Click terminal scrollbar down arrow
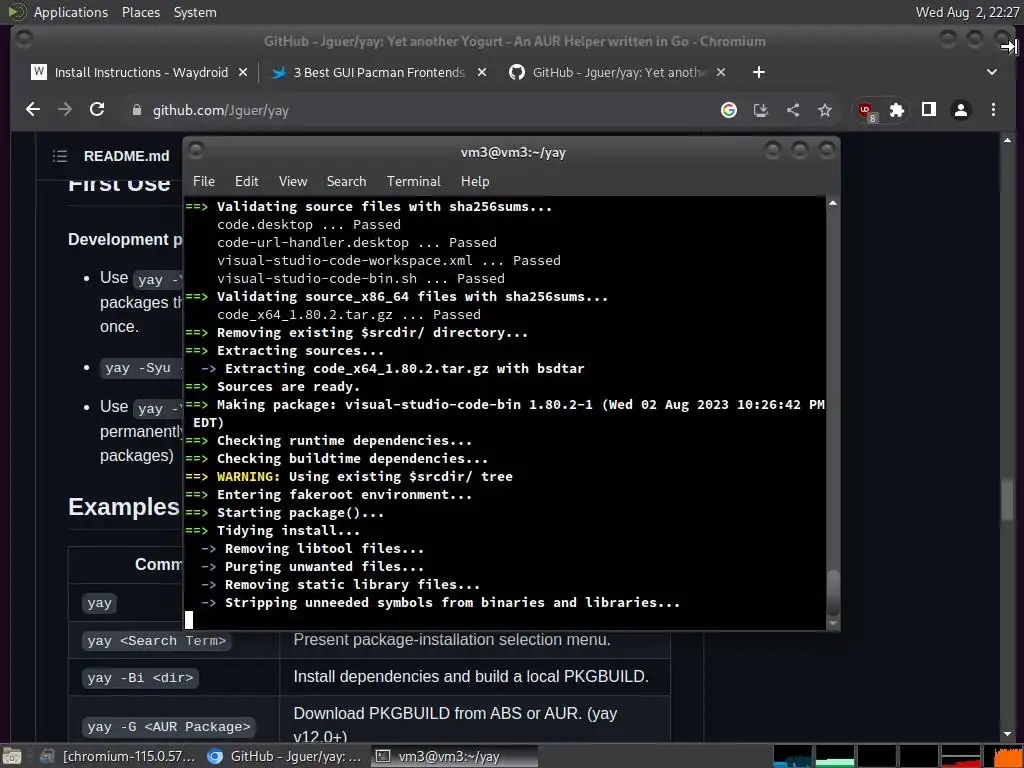The height and width of the screenshot is (768, 1024). tap(833, 623)
